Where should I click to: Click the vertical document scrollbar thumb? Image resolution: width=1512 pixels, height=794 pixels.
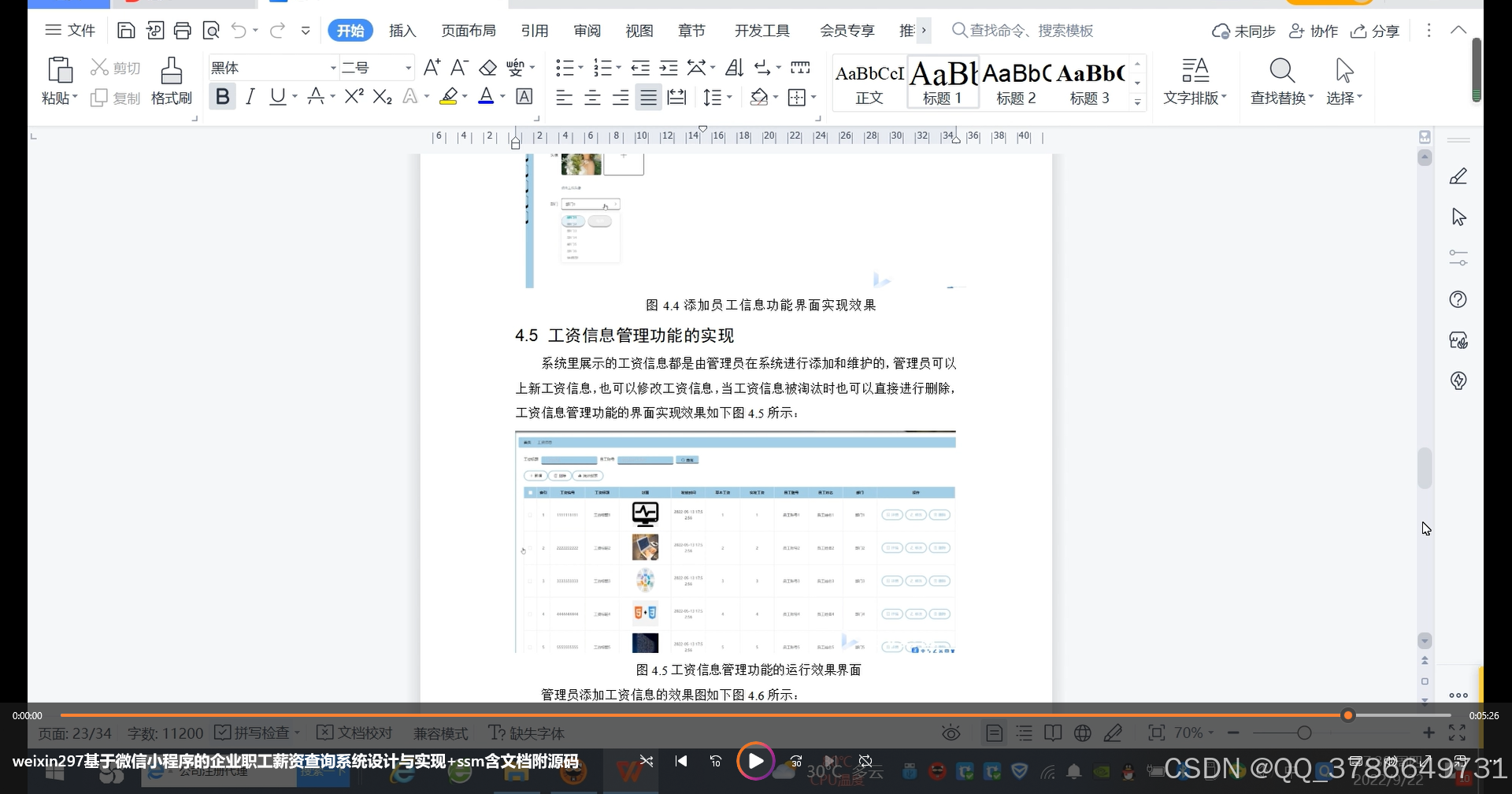click(1425, 469)
